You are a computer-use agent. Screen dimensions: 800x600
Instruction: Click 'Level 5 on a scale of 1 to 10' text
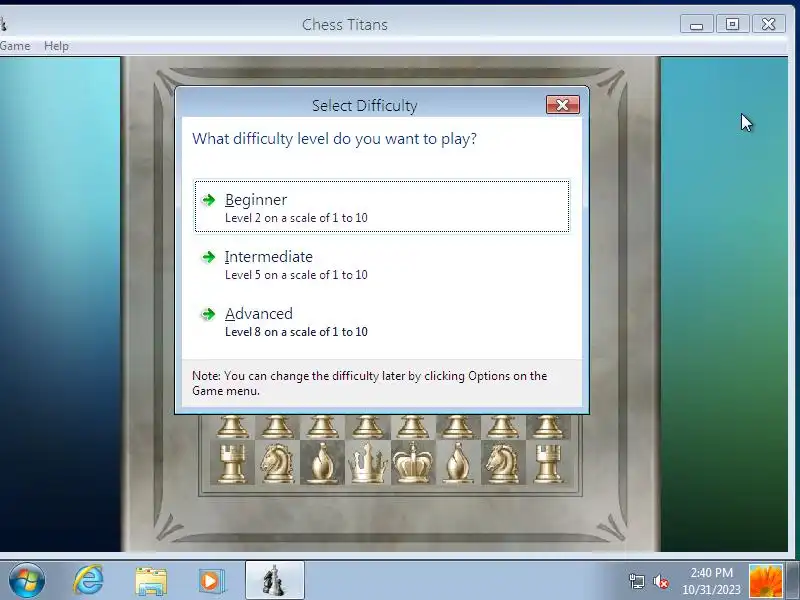point(296,275)
